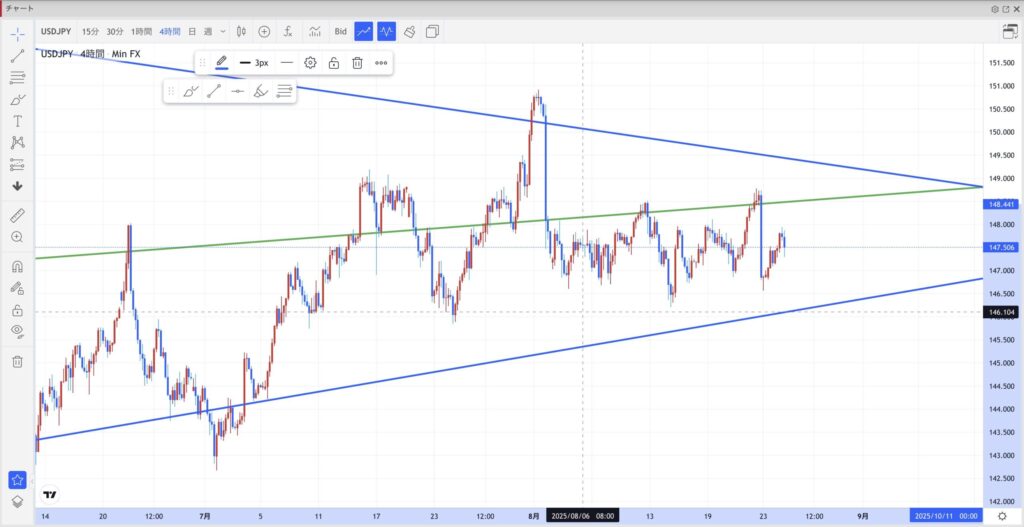
Task: Select eraser from favorites toolbar
Action: pos(261,91)
